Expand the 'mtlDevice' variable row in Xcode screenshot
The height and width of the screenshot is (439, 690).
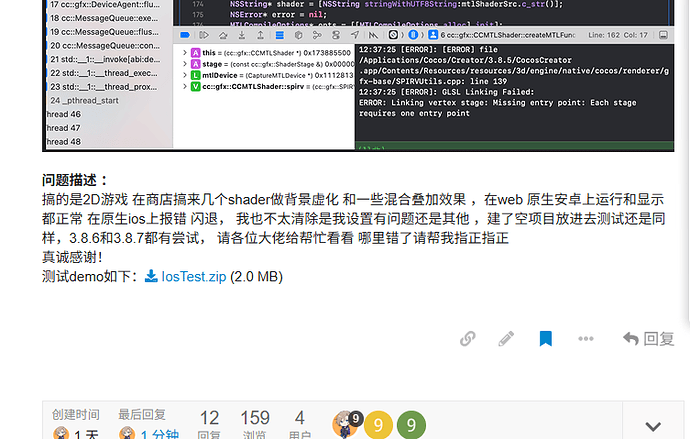coord(185,75)
